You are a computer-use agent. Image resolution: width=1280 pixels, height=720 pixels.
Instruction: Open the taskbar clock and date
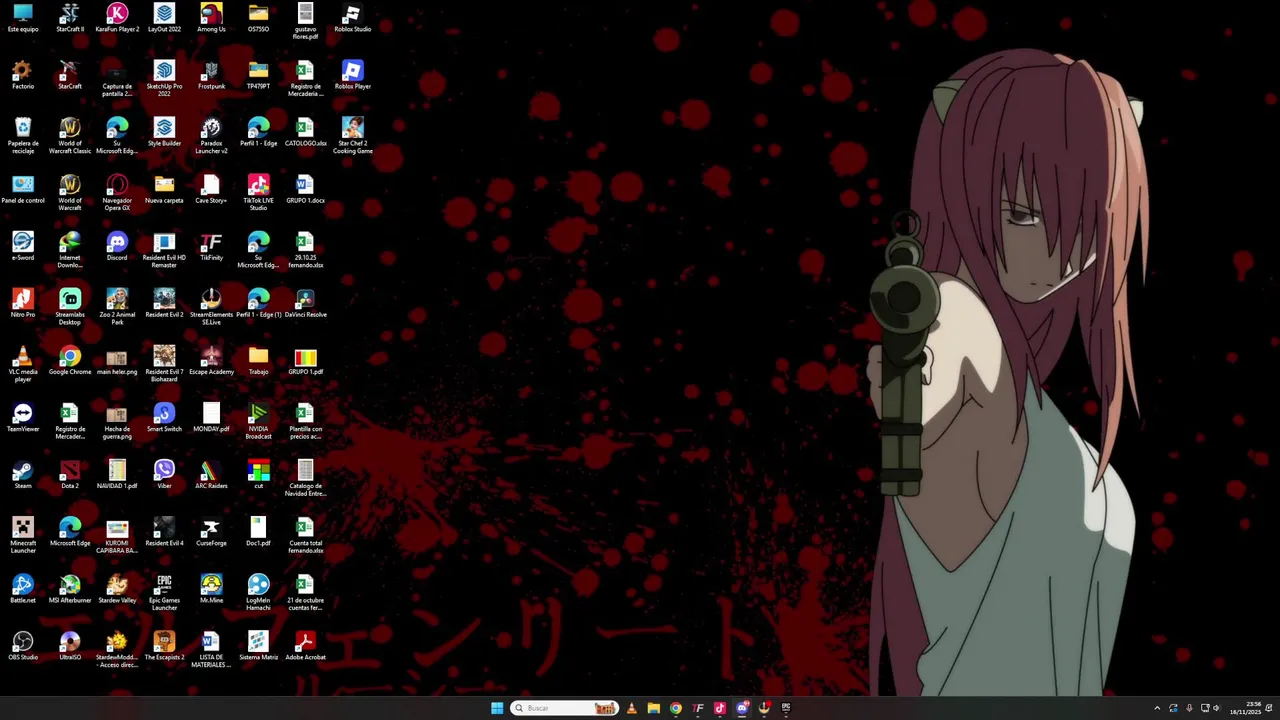[x=1245, y=708]
